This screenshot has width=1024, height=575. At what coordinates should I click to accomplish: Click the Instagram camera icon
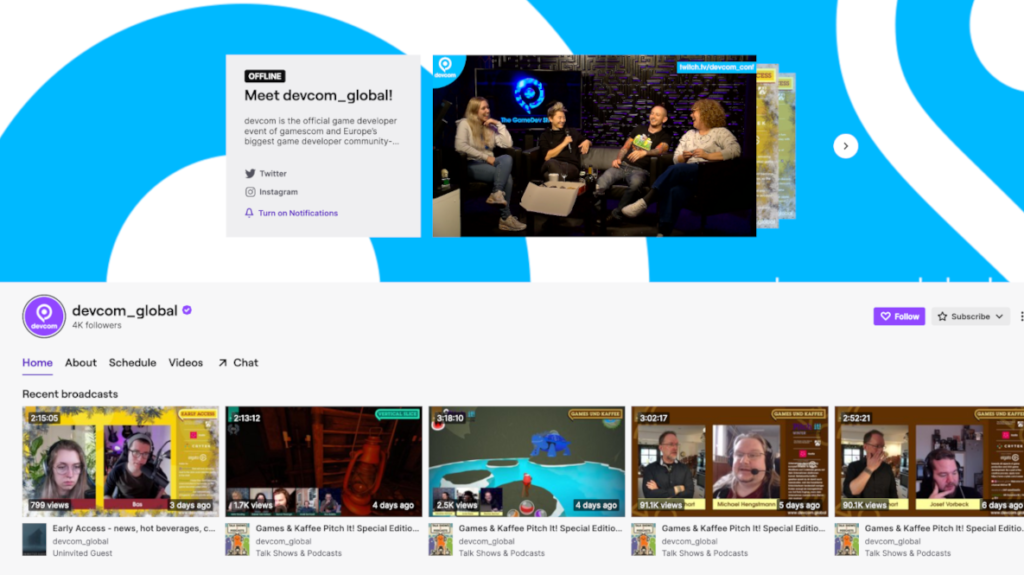pyautogui.click(x=250, y=192)
